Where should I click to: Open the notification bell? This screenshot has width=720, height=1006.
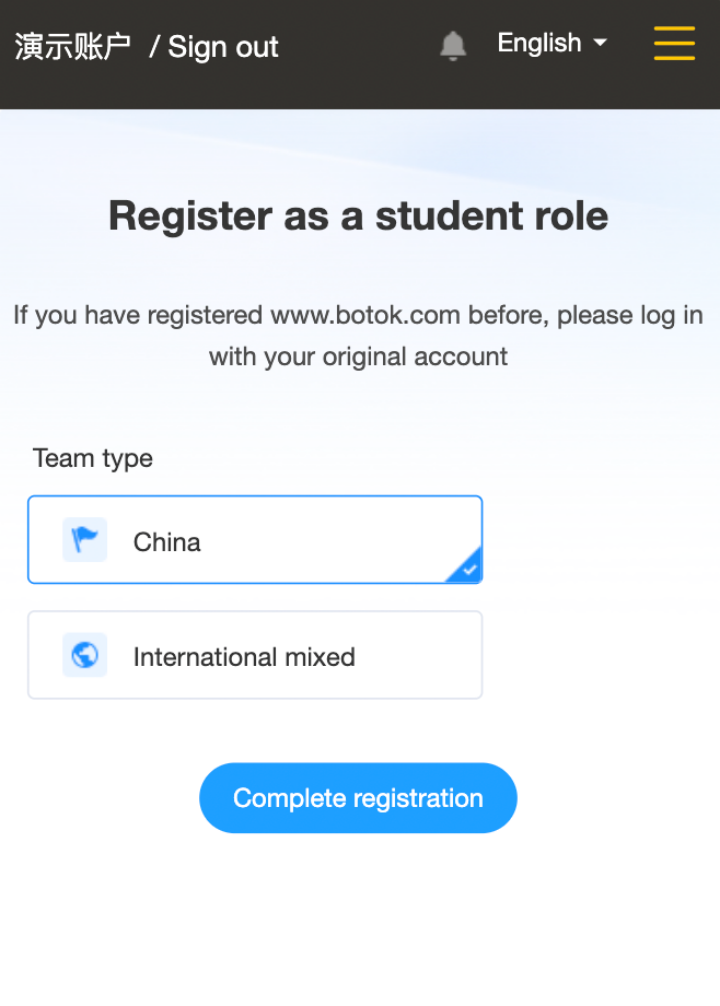tap(452, 46)
